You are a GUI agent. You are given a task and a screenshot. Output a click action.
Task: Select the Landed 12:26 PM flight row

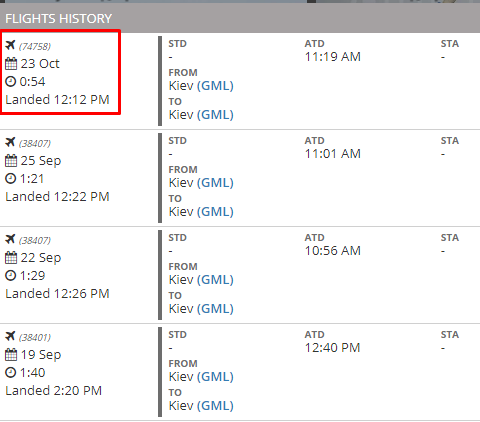(240, 275)
